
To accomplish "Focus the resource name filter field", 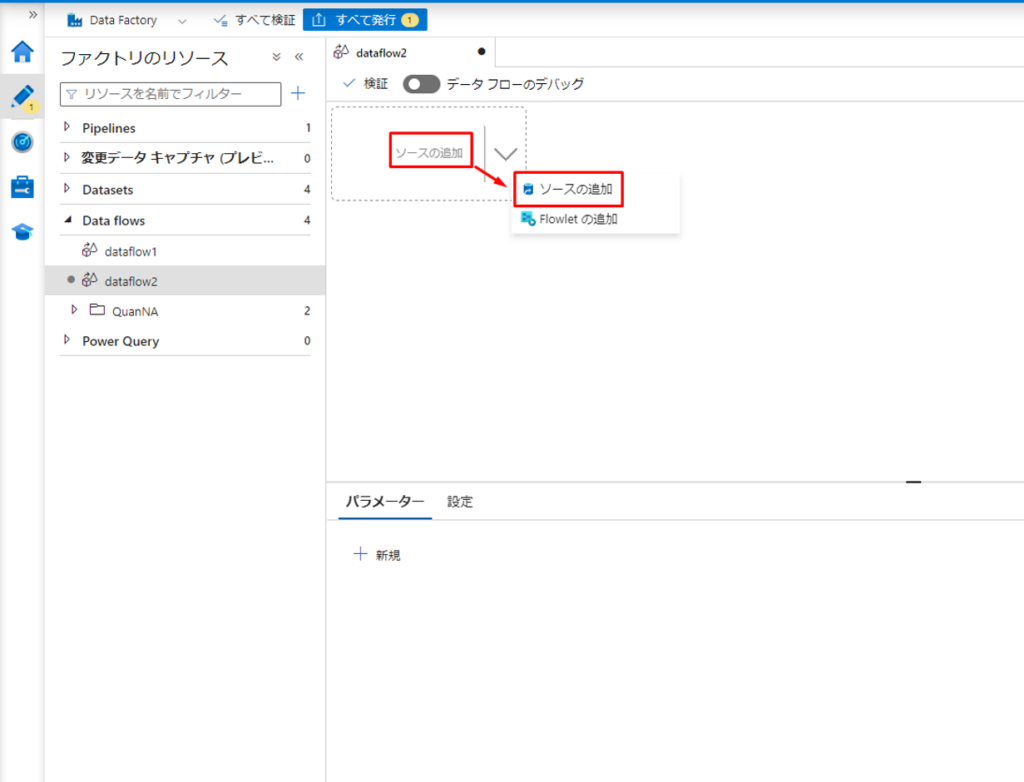I will click(170, 94).
